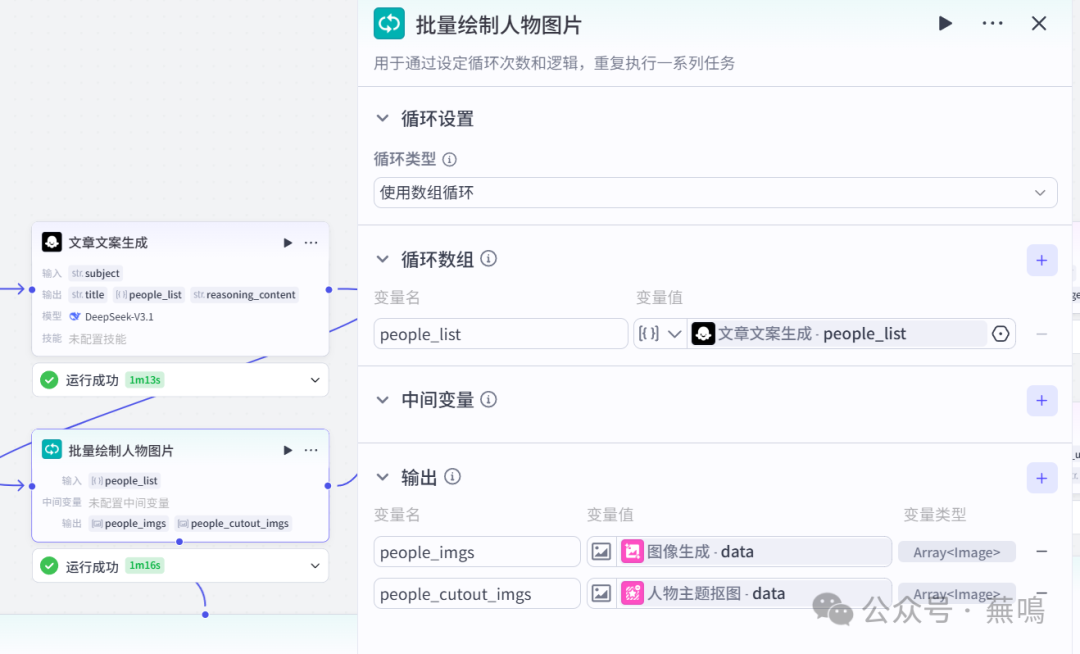Collapse the 循环数组 section

(382, 259)
